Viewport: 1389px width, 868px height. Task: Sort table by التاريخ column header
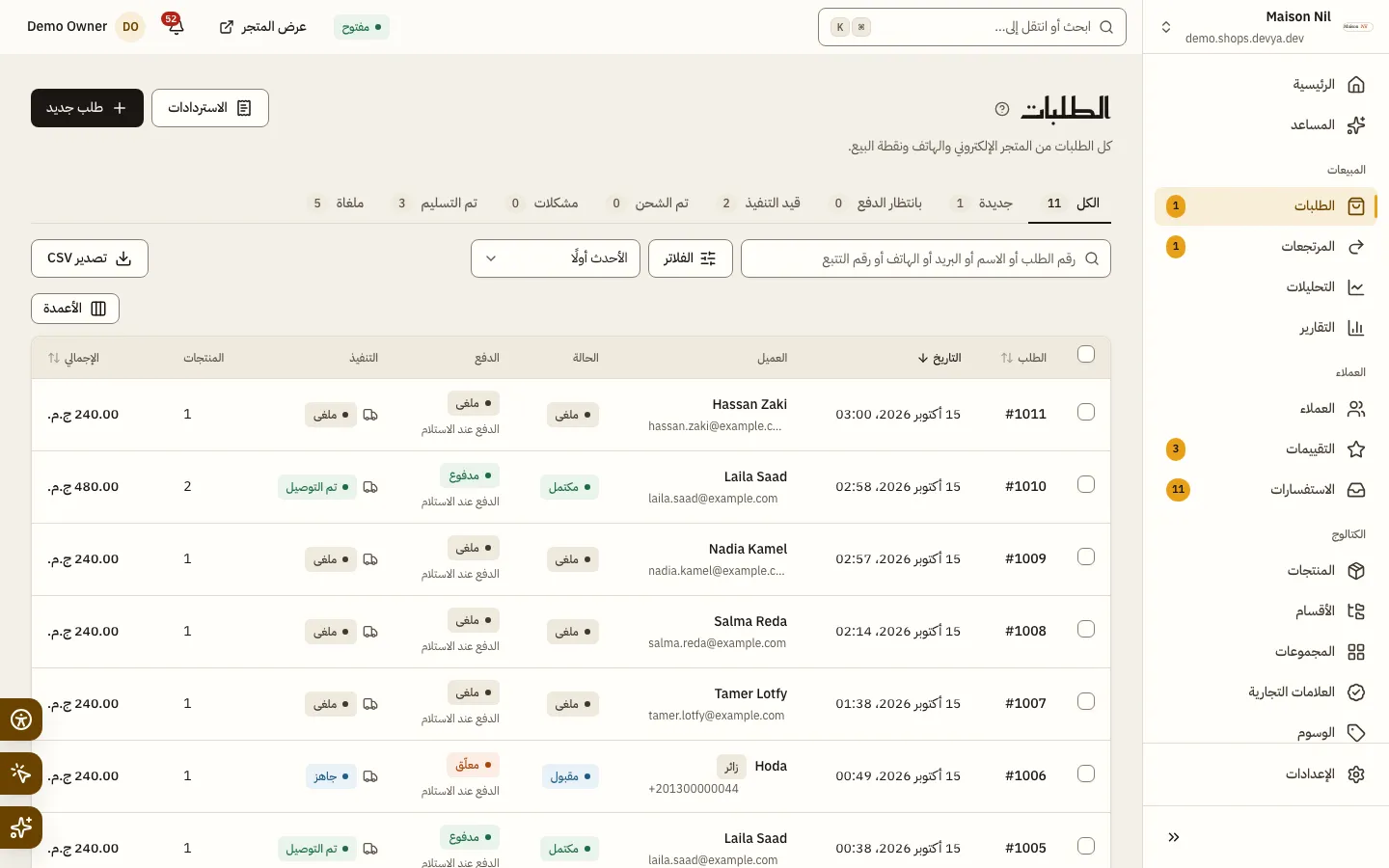click(x=940, y=358)
